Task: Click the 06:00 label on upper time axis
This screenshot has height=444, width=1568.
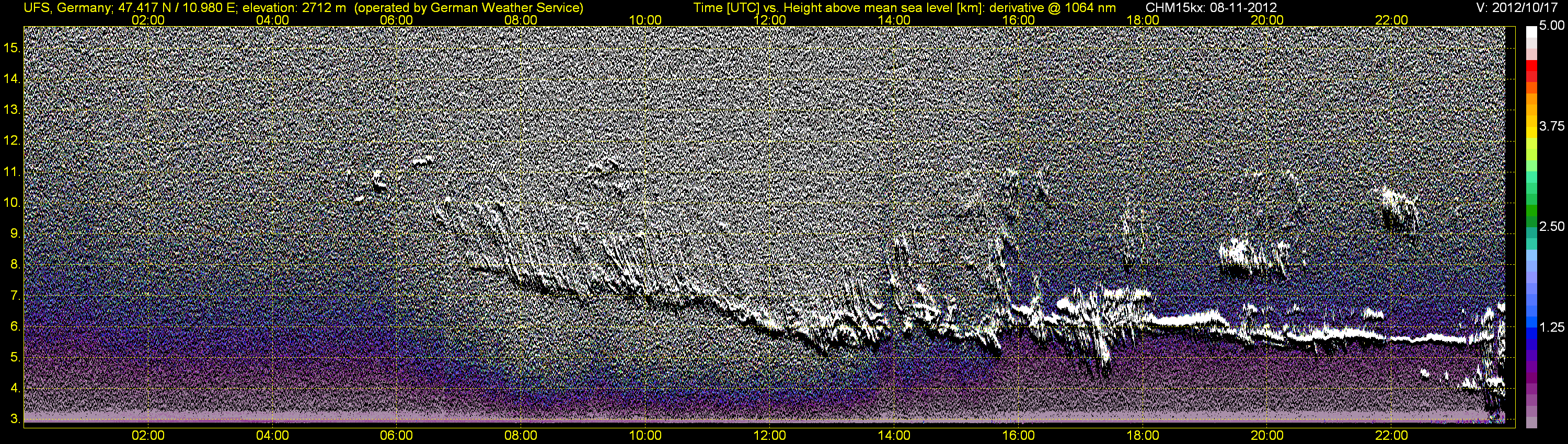Action: 396,19
